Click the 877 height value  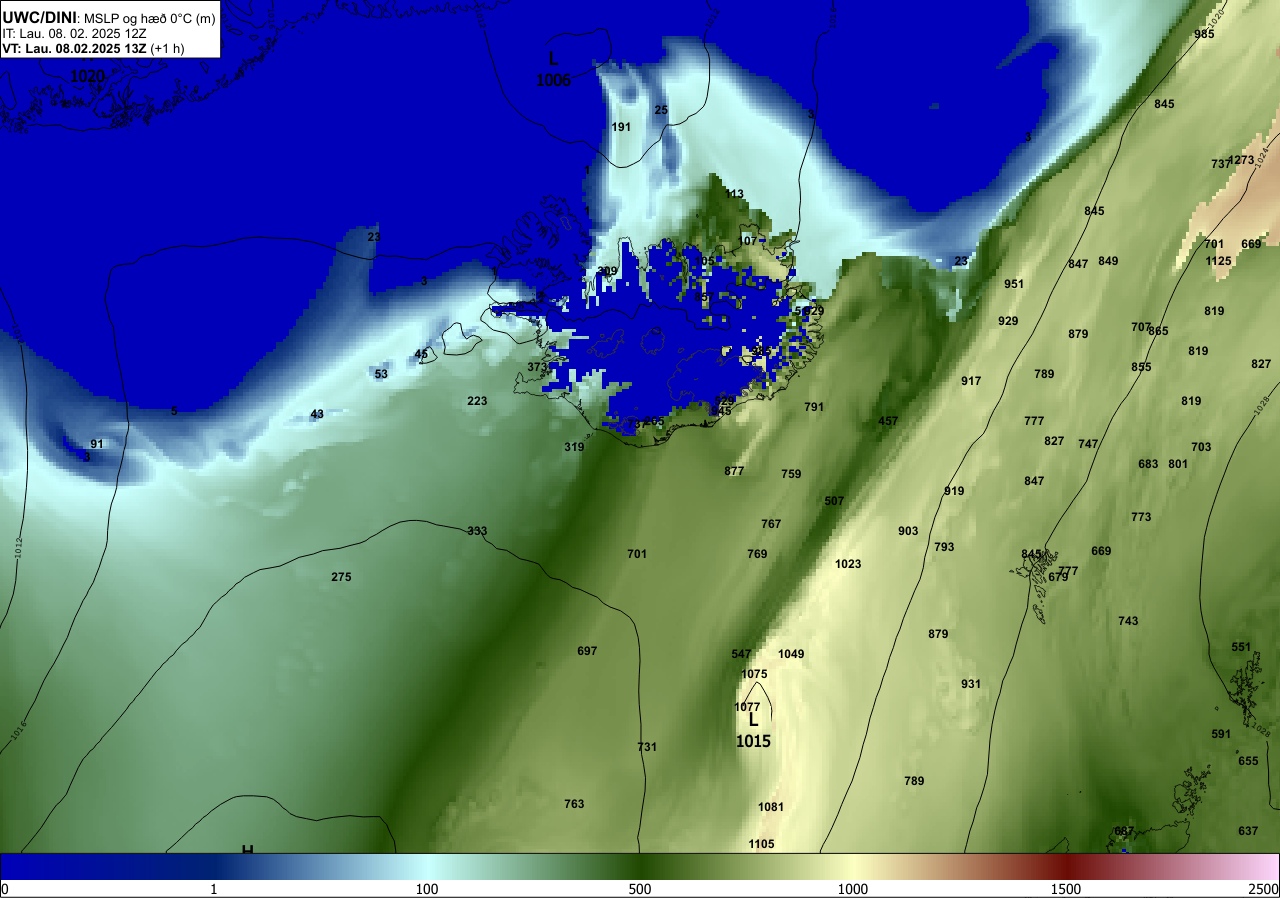click(734, 471)
